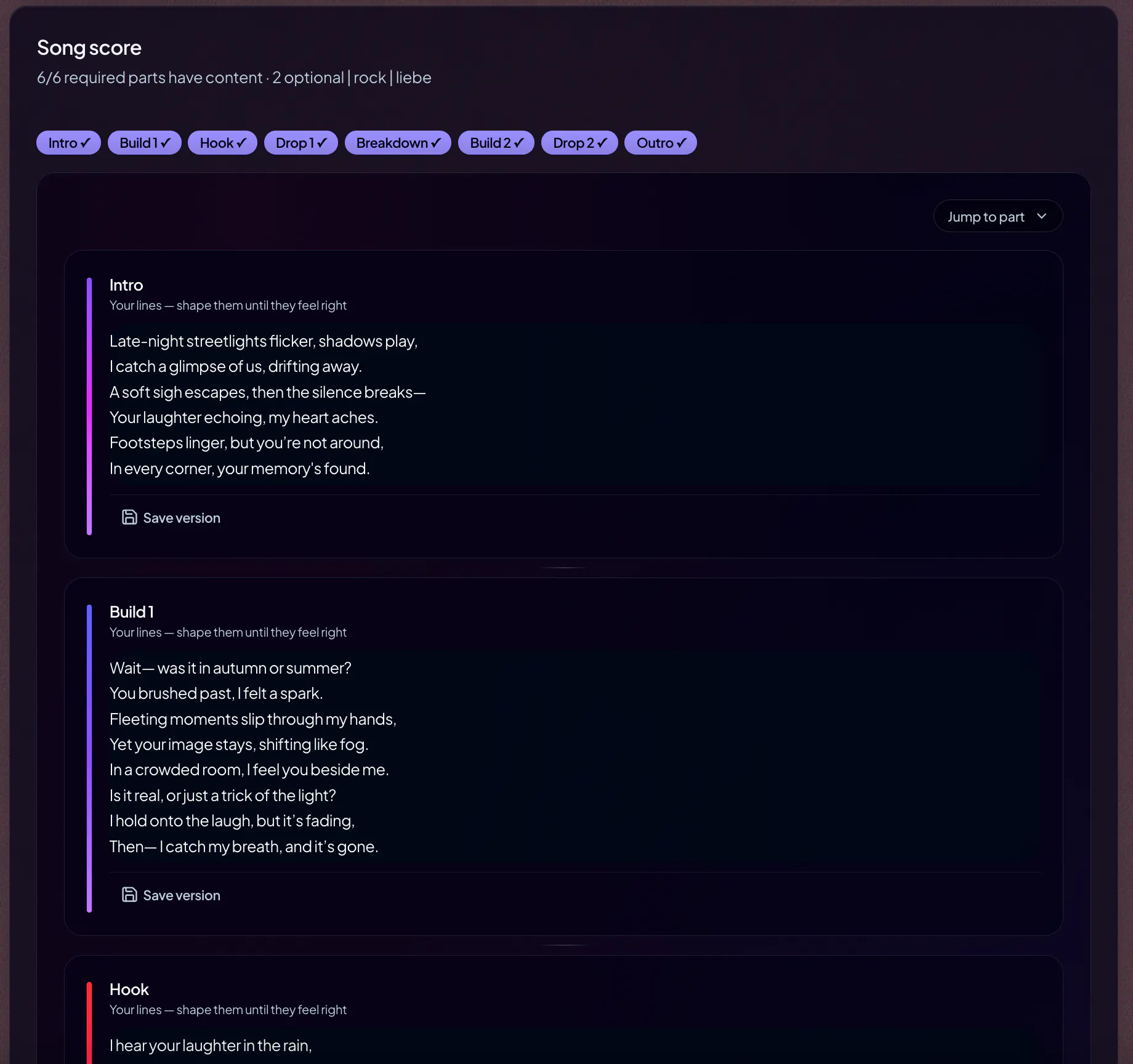
Task: Select the Outro part chip
Action: [661, 143]
